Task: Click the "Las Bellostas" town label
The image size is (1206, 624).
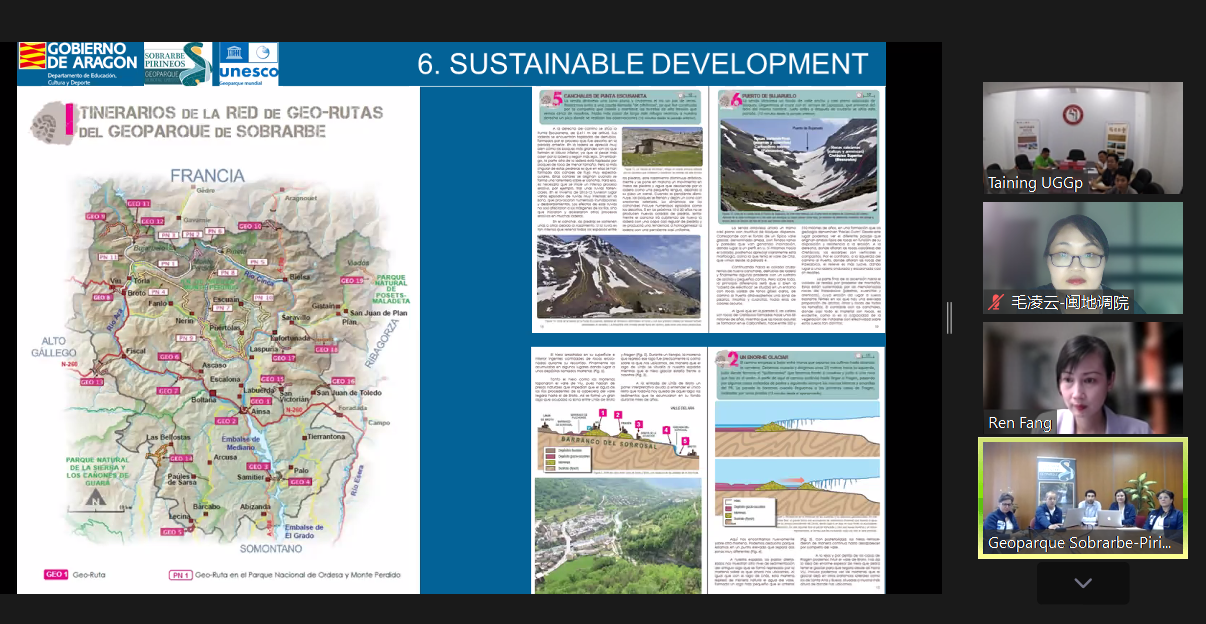Action: pos(167,438)
